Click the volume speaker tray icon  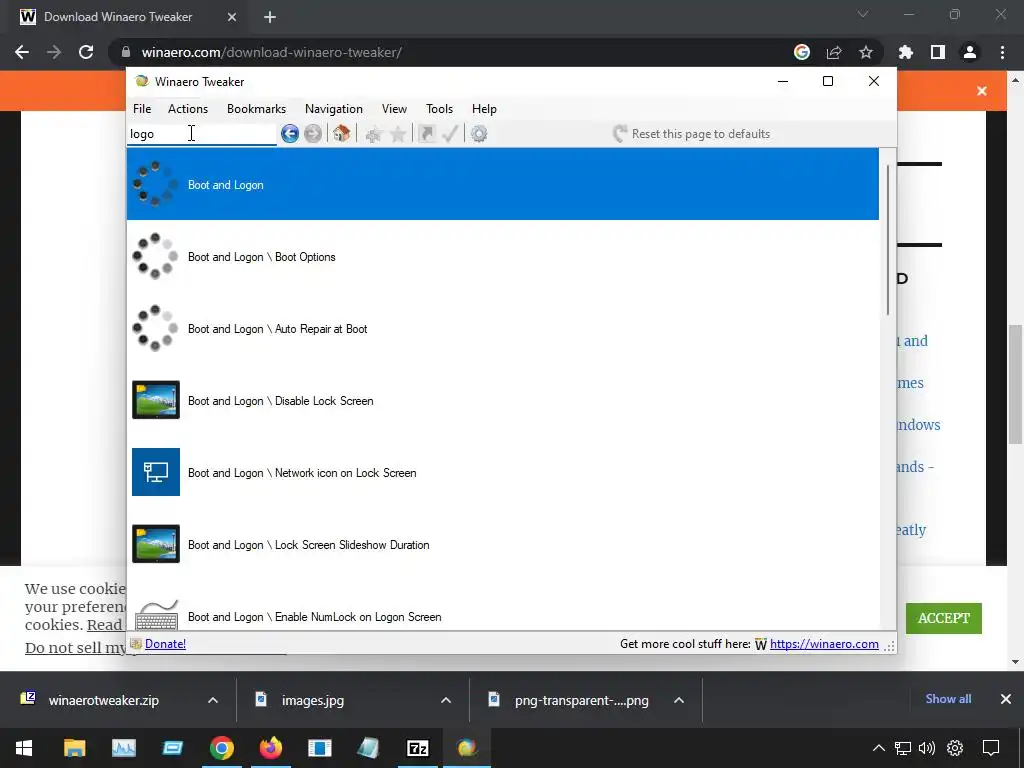pos(927,748)
